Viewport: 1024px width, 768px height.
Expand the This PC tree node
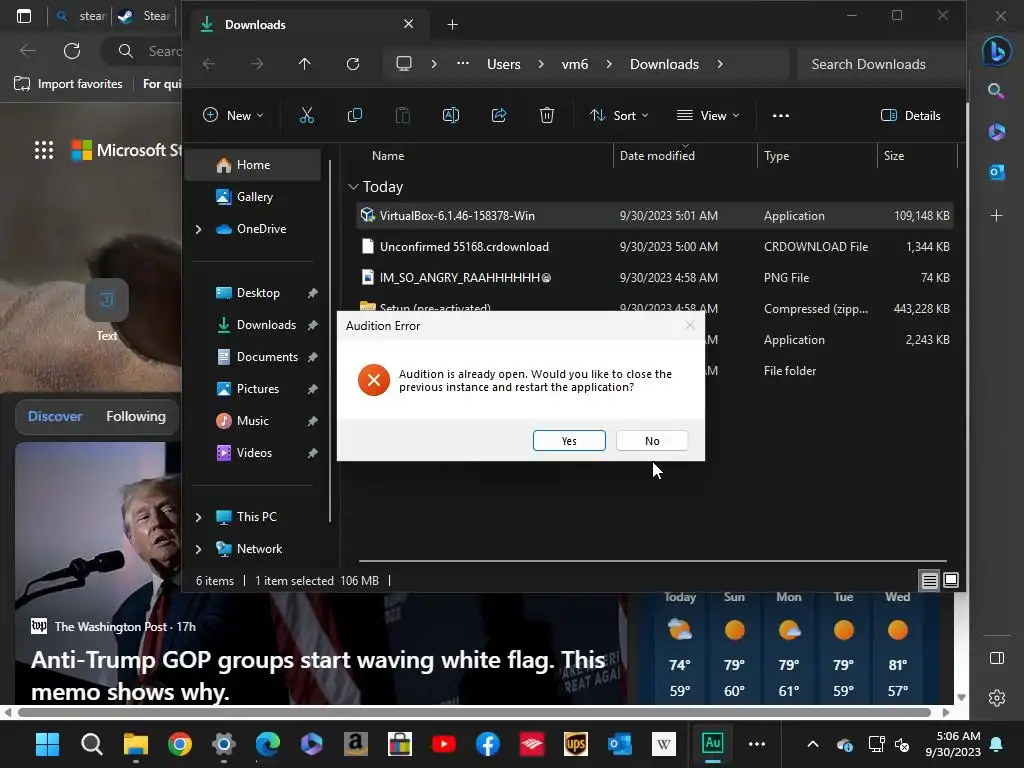[199, 517]
